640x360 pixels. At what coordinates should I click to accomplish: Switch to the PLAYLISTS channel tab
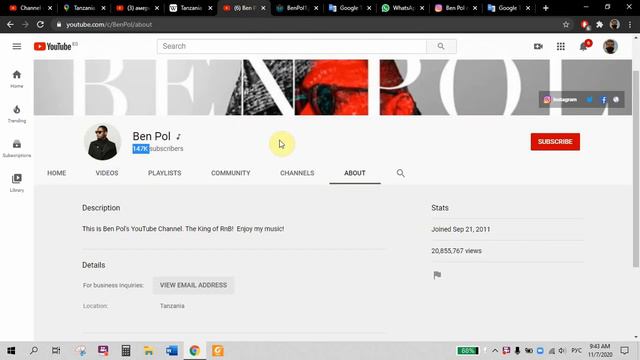(x=164, y=173)
